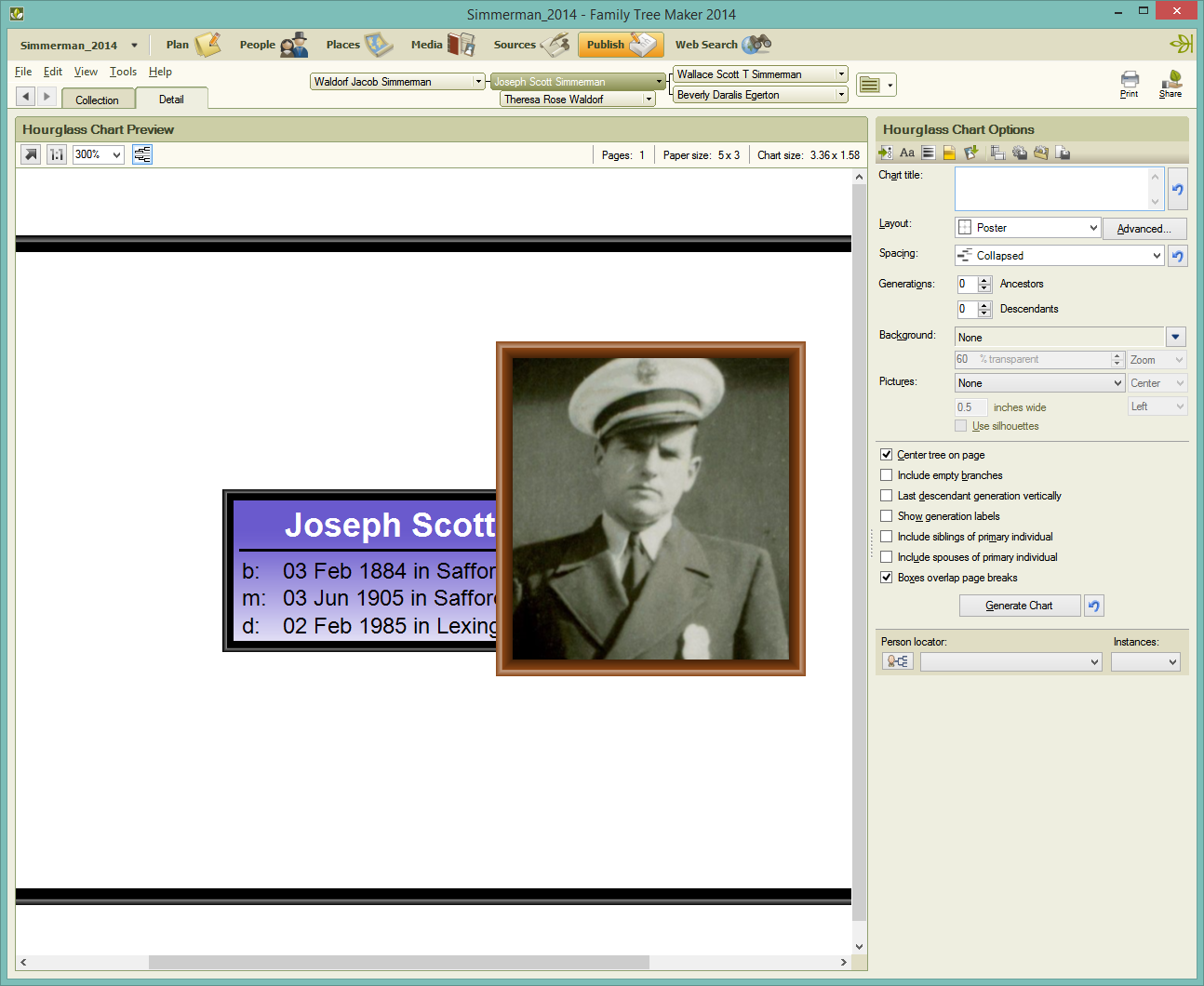The width and height of the screenshot is (1204, 986).
Task: Click Joseph Scott portrait in chart
Action: tap(650, 509)
